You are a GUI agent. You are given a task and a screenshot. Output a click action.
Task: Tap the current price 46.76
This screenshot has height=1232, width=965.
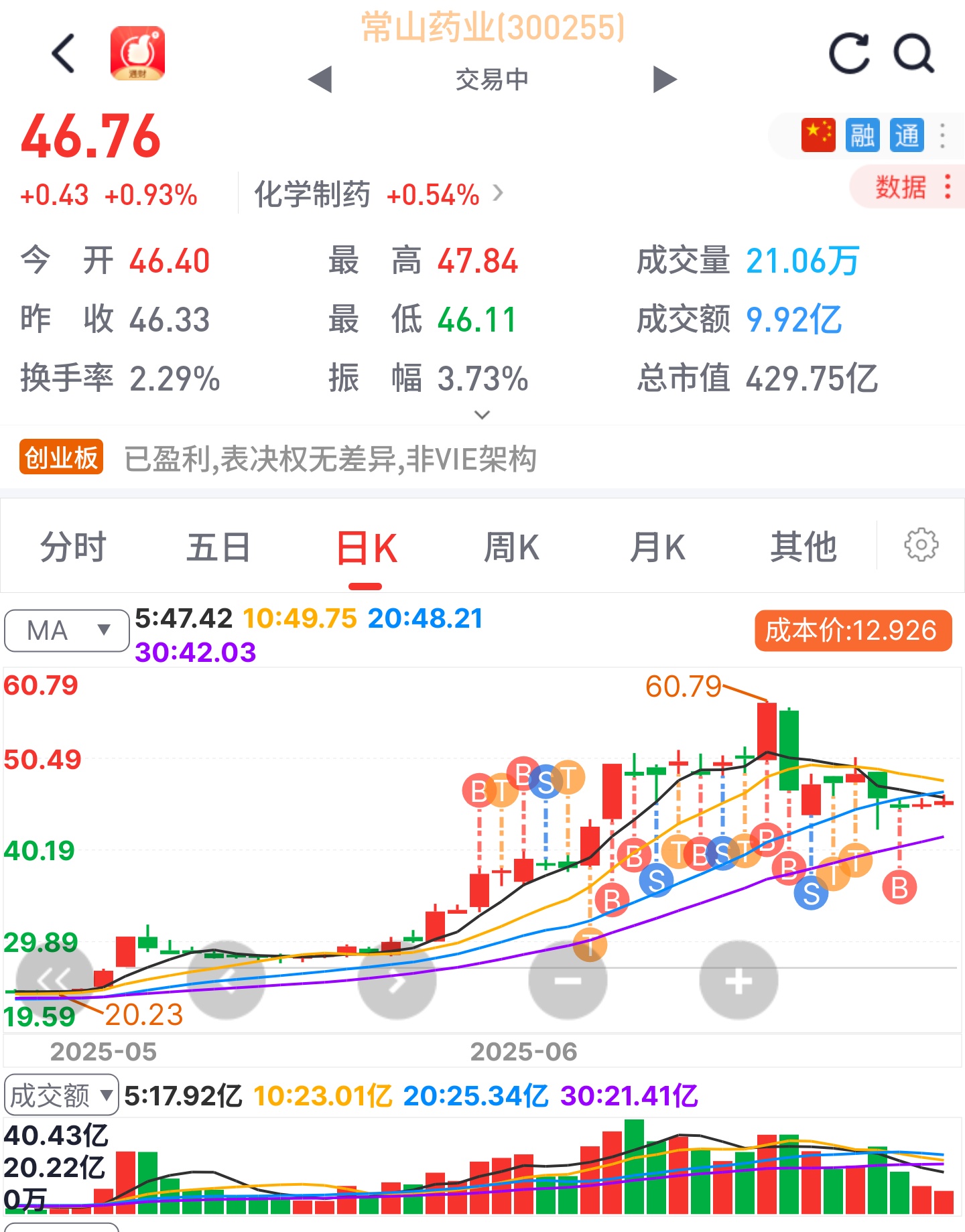point(91,137)
